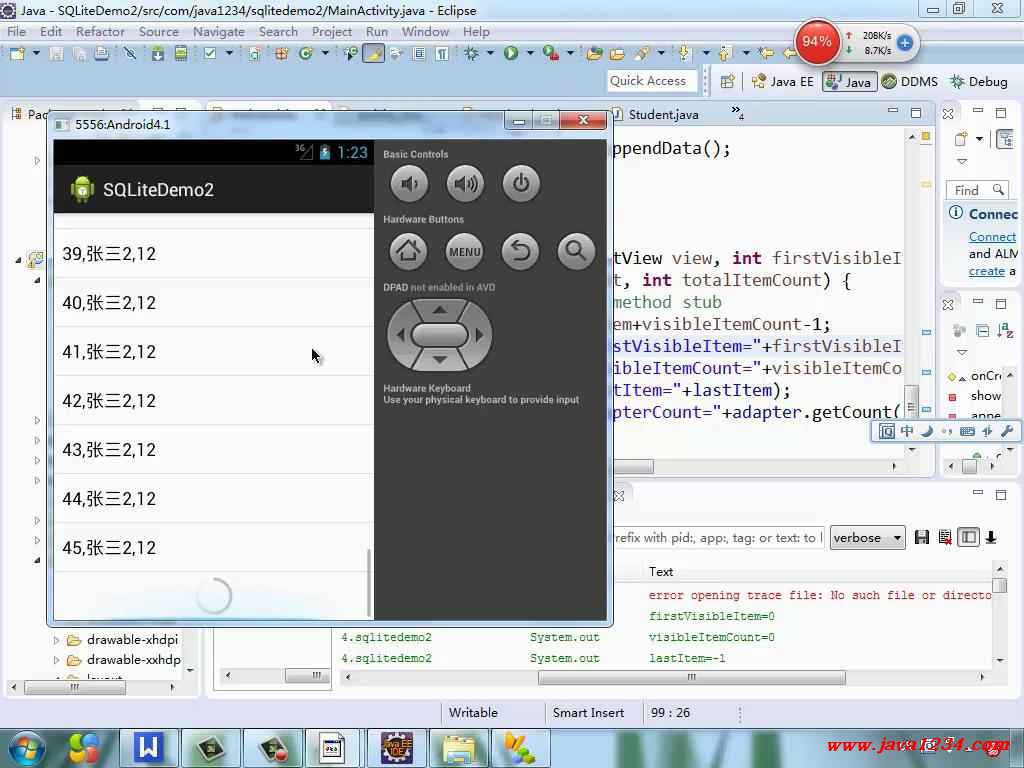This screenshot has height=768, width=1024.
Task: Open the Refactor menu
Action: [x=100, y=31]
